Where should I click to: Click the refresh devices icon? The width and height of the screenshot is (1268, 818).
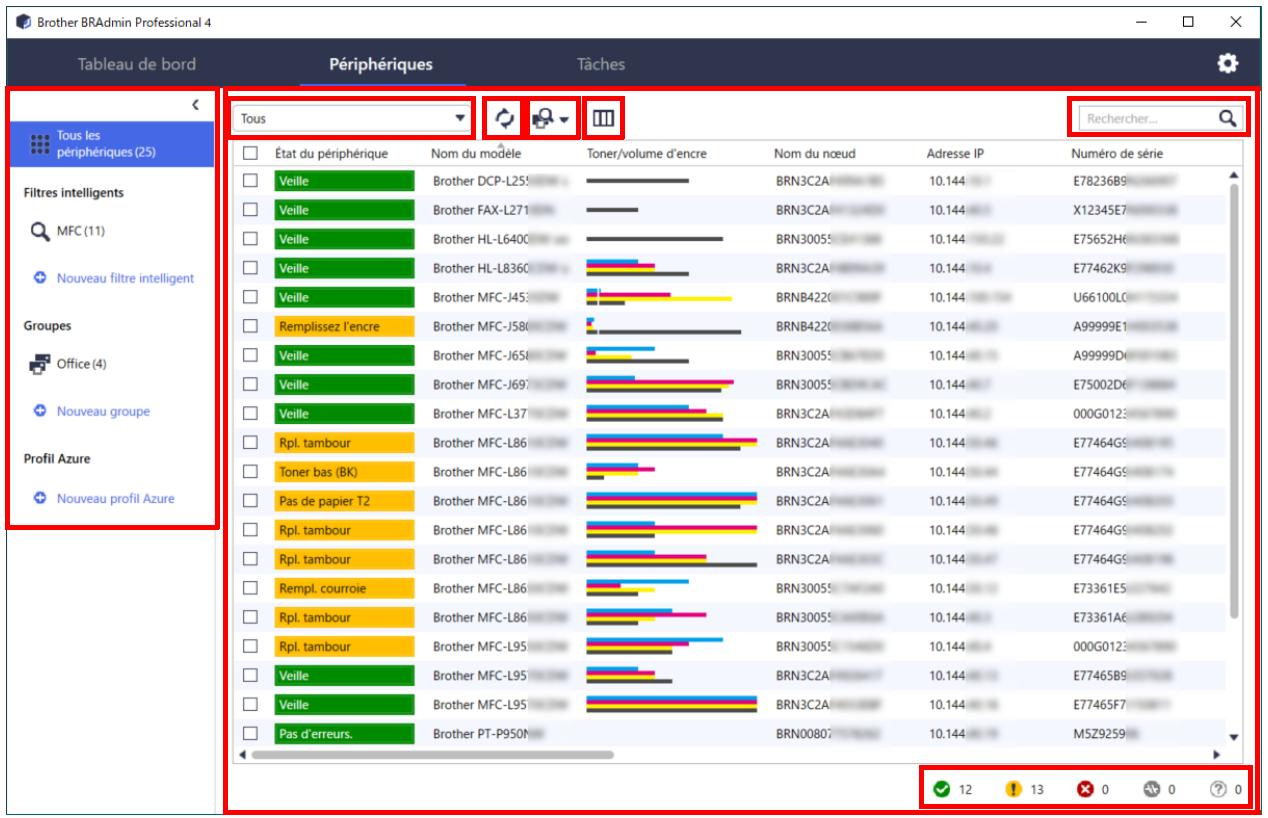click(504, 118)
